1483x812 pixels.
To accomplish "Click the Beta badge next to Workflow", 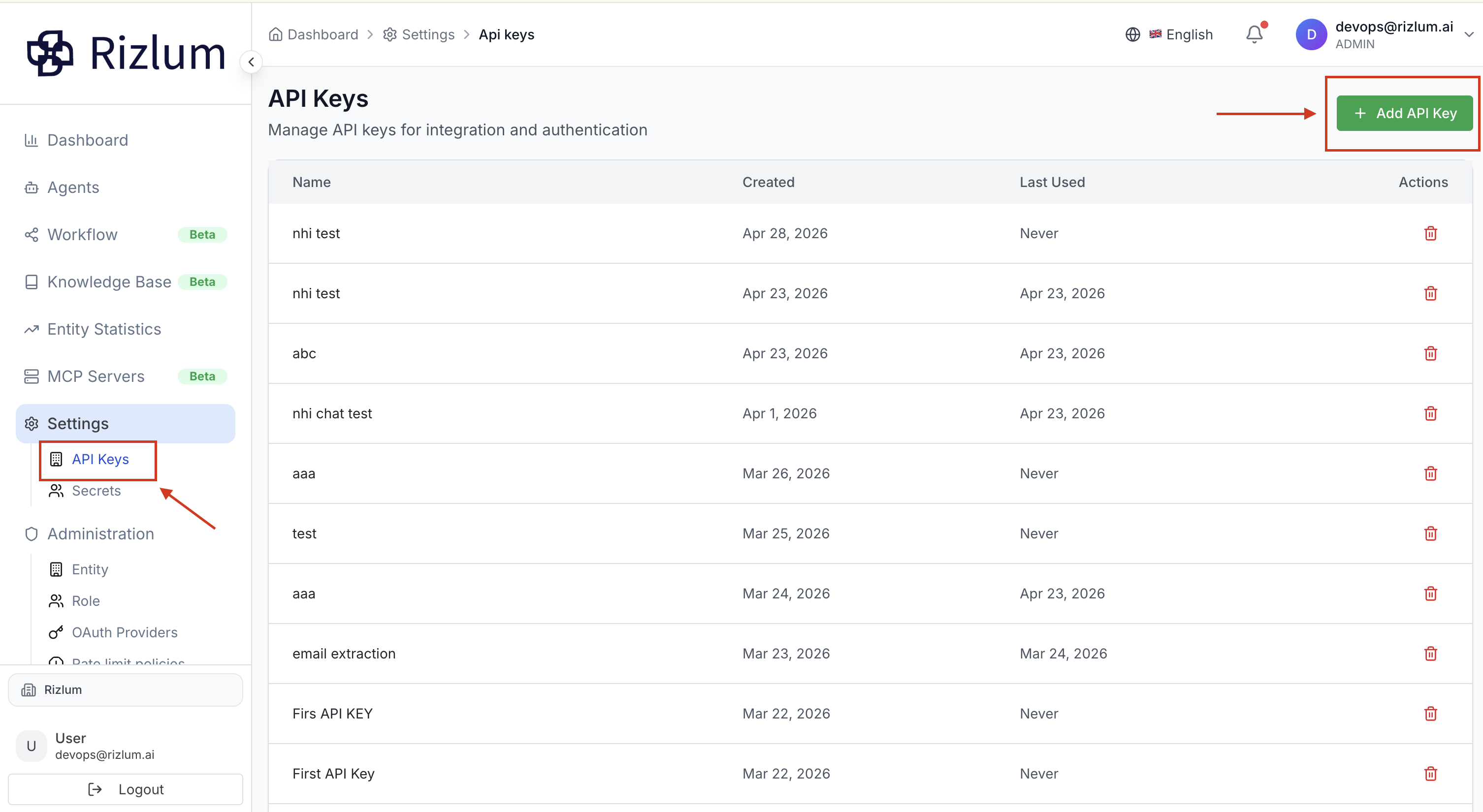I will pyautogui.click(x=202, y=234).
